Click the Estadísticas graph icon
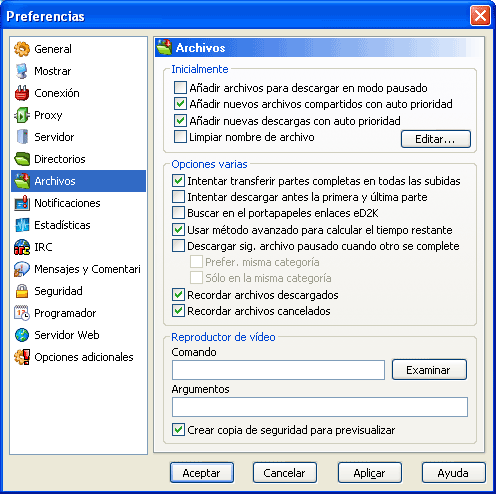Viewport: 496px width, 494px height. click(22, 225)
